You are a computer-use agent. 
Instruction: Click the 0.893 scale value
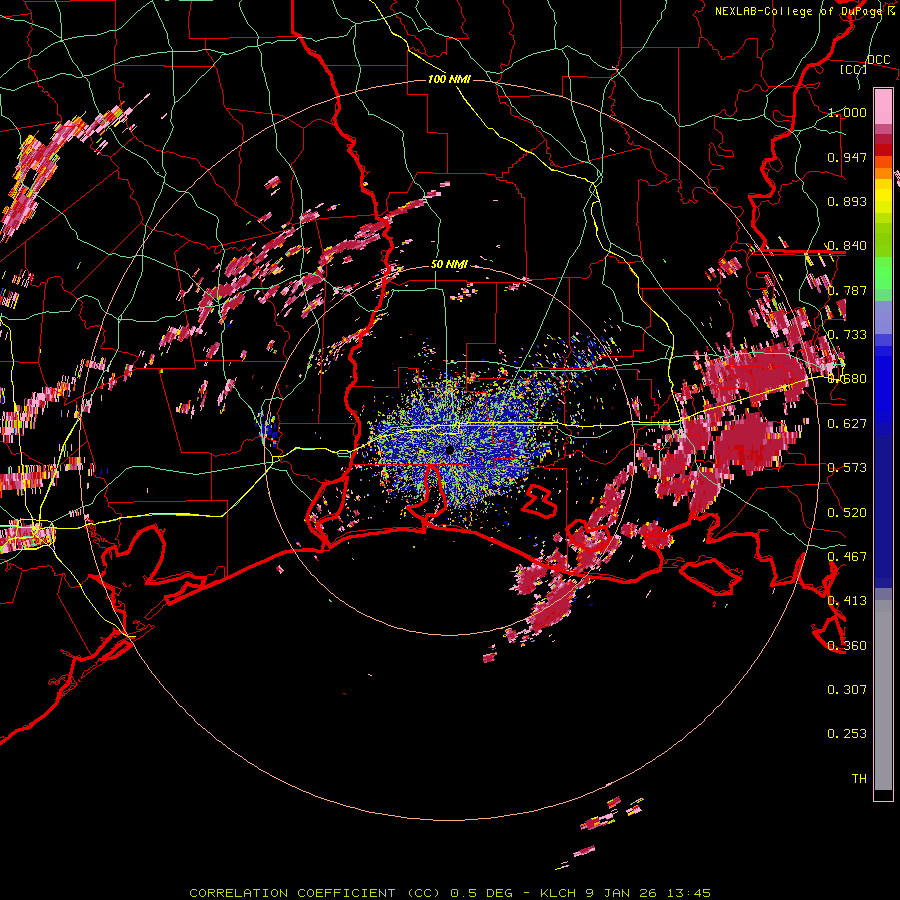847,201
